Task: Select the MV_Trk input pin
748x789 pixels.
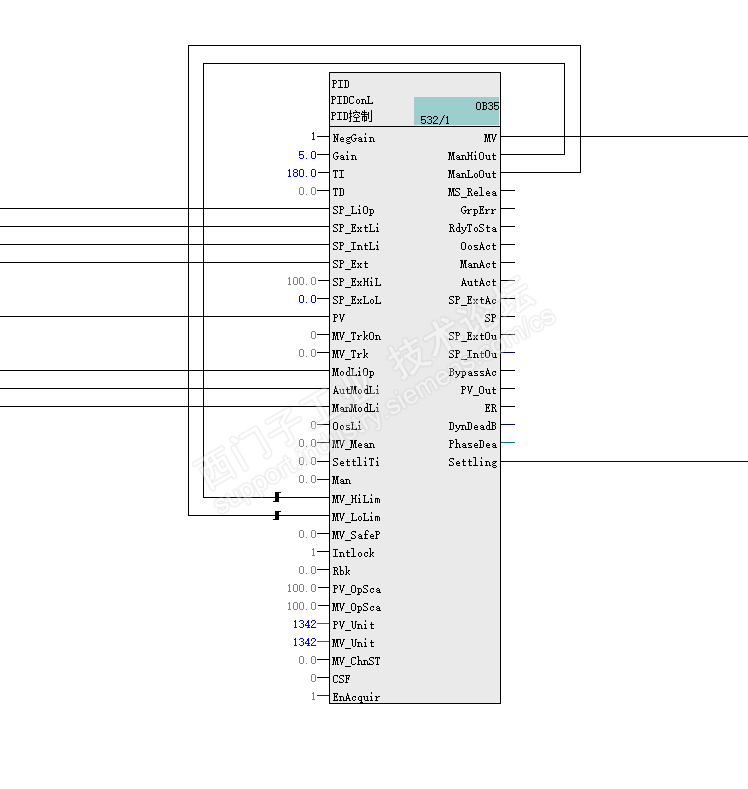Action: click(350, 354)
